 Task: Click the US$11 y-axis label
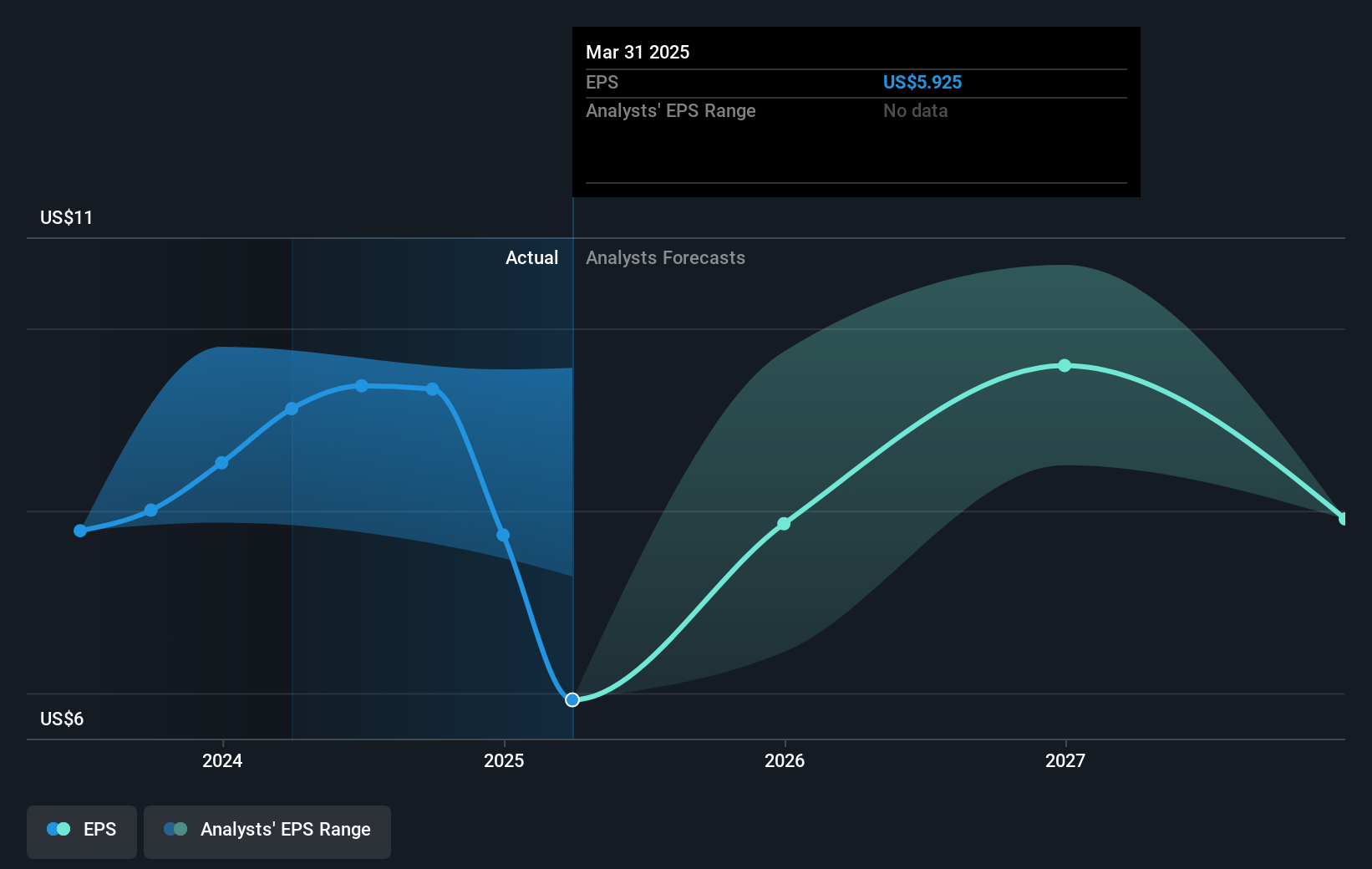[67, 217]
